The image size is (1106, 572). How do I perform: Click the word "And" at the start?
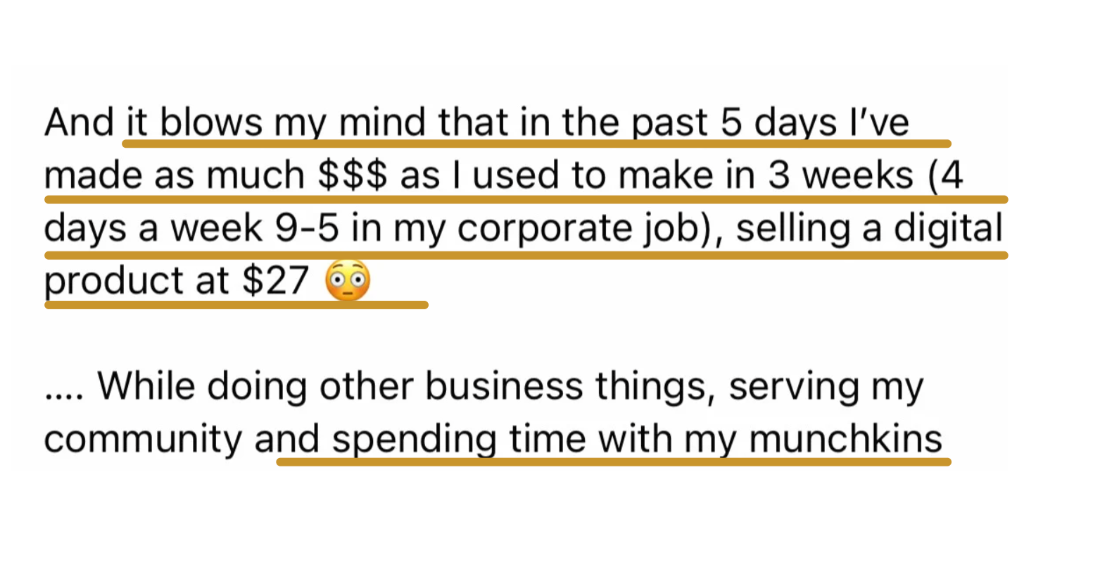tap(79, 123)
